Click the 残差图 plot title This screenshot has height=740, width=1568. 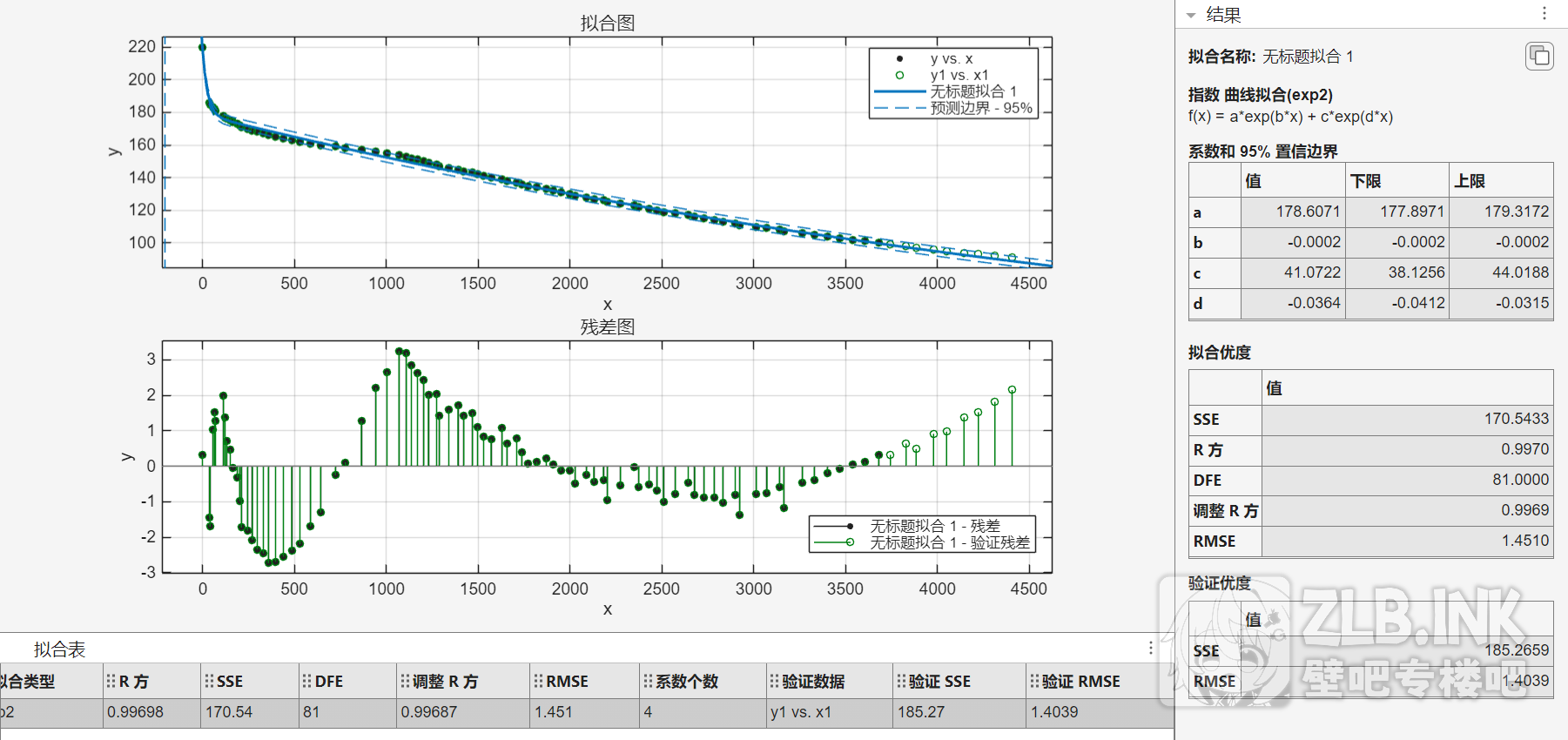607,327
